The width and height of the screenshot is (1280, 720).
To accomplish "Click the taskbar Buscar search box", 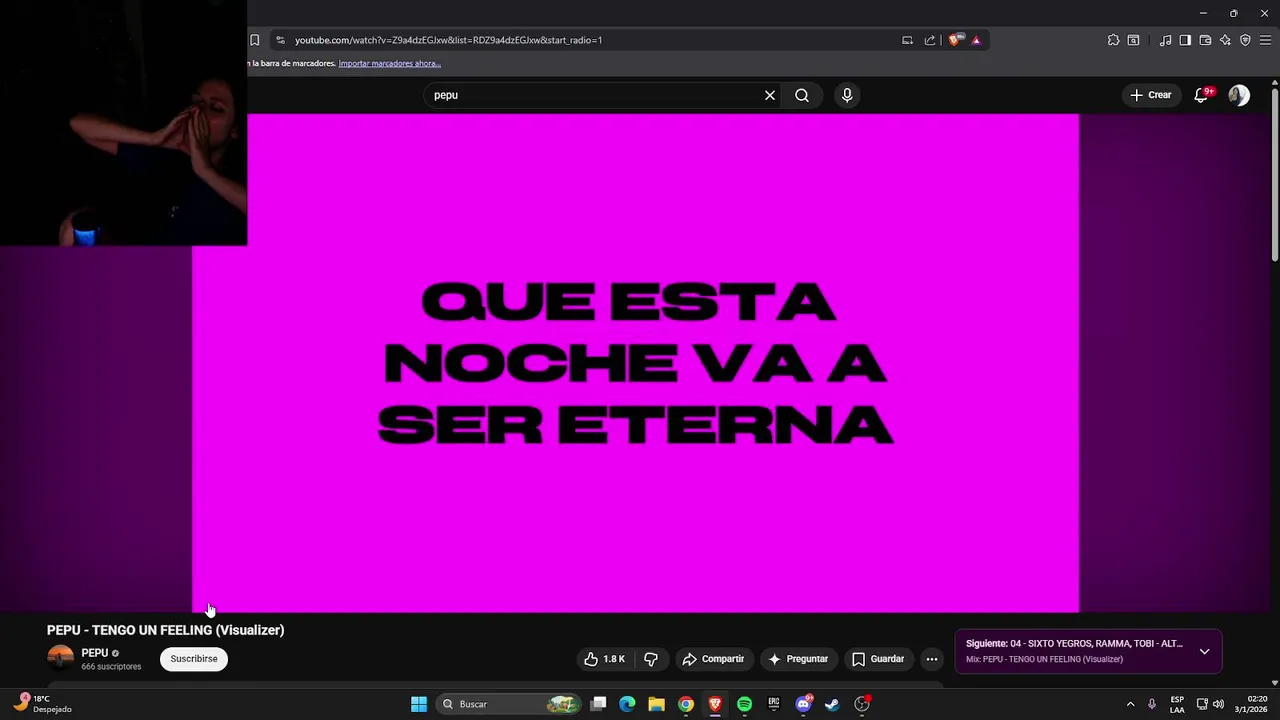I will [x=508, y=704].
